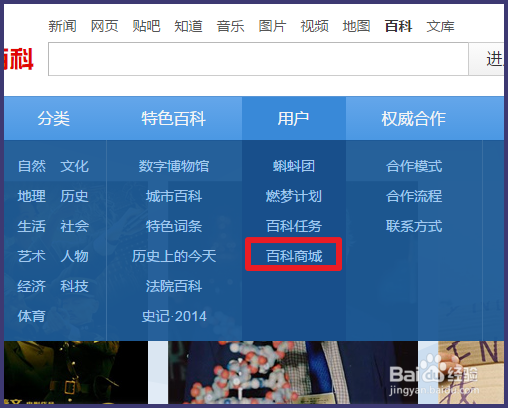Open 文库 in the top navigation
This screenshot has height=408, width=508.
click(440, 26)
